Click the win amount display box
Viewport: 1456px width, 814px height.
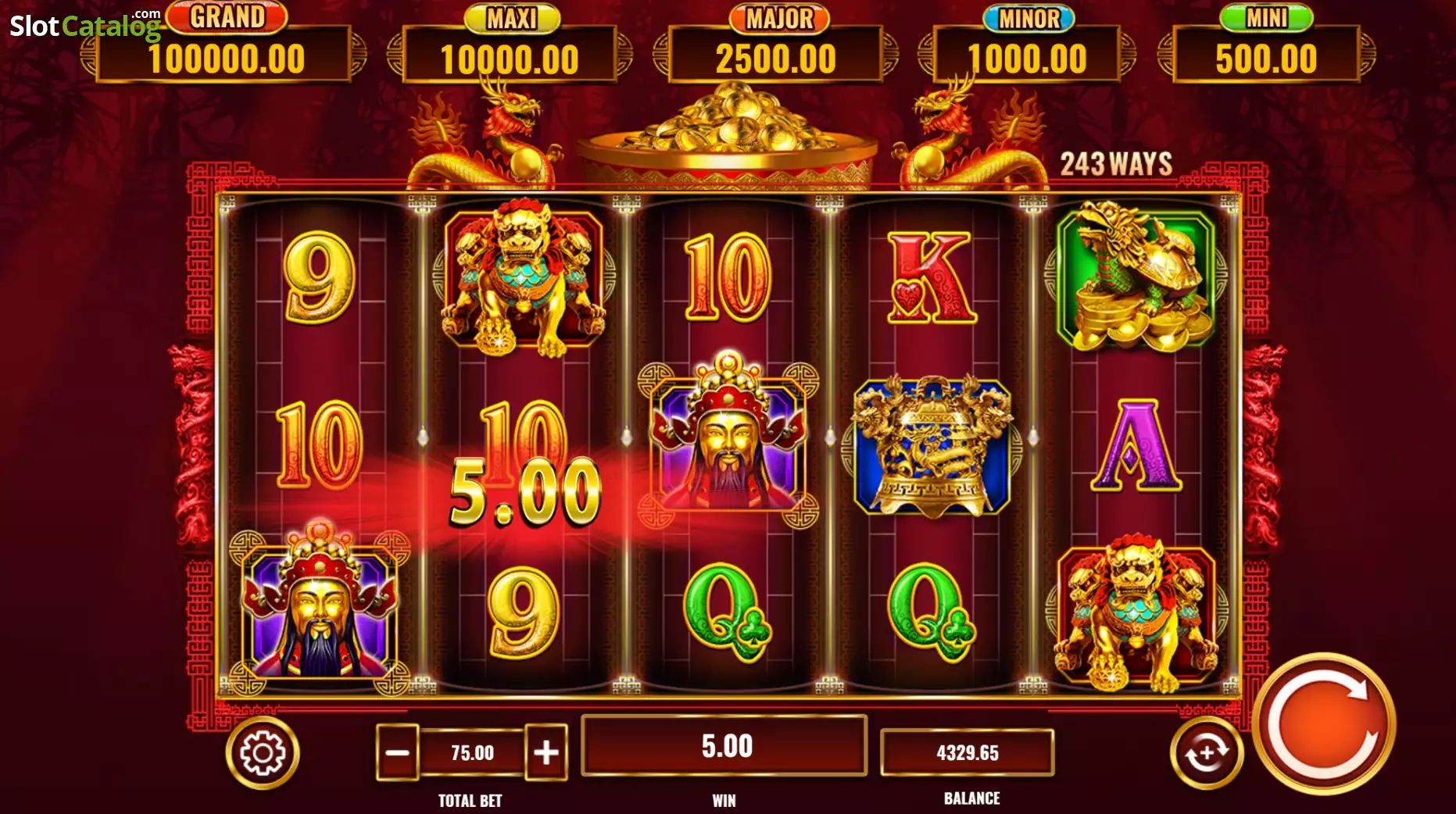[724, 746]
